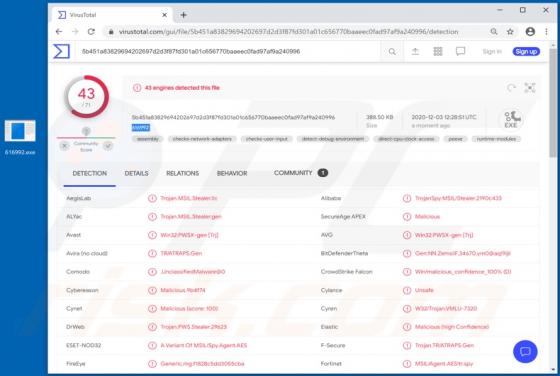Image resolution: width=560 pixels, height=376 pixels.
Task: Open the upload file icon
Action: (x=415, y=52)
